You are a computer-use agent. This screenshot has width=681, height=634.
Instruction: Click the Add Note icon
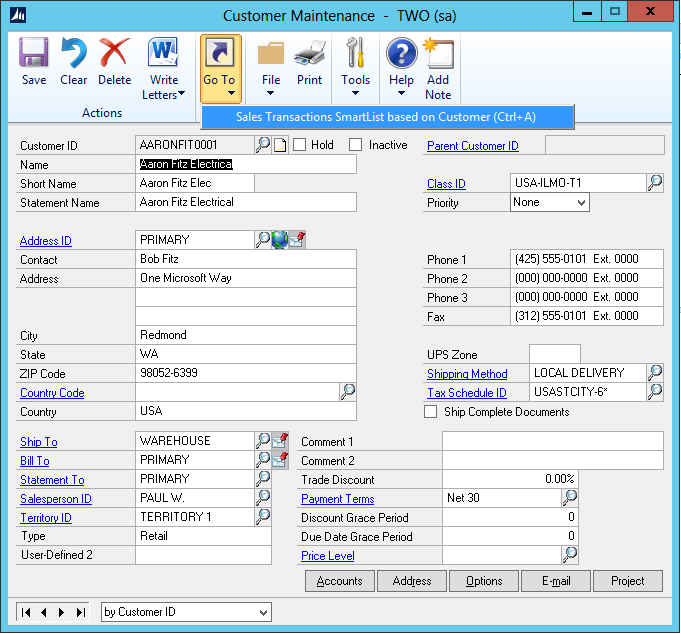click(x=438, y=53)
